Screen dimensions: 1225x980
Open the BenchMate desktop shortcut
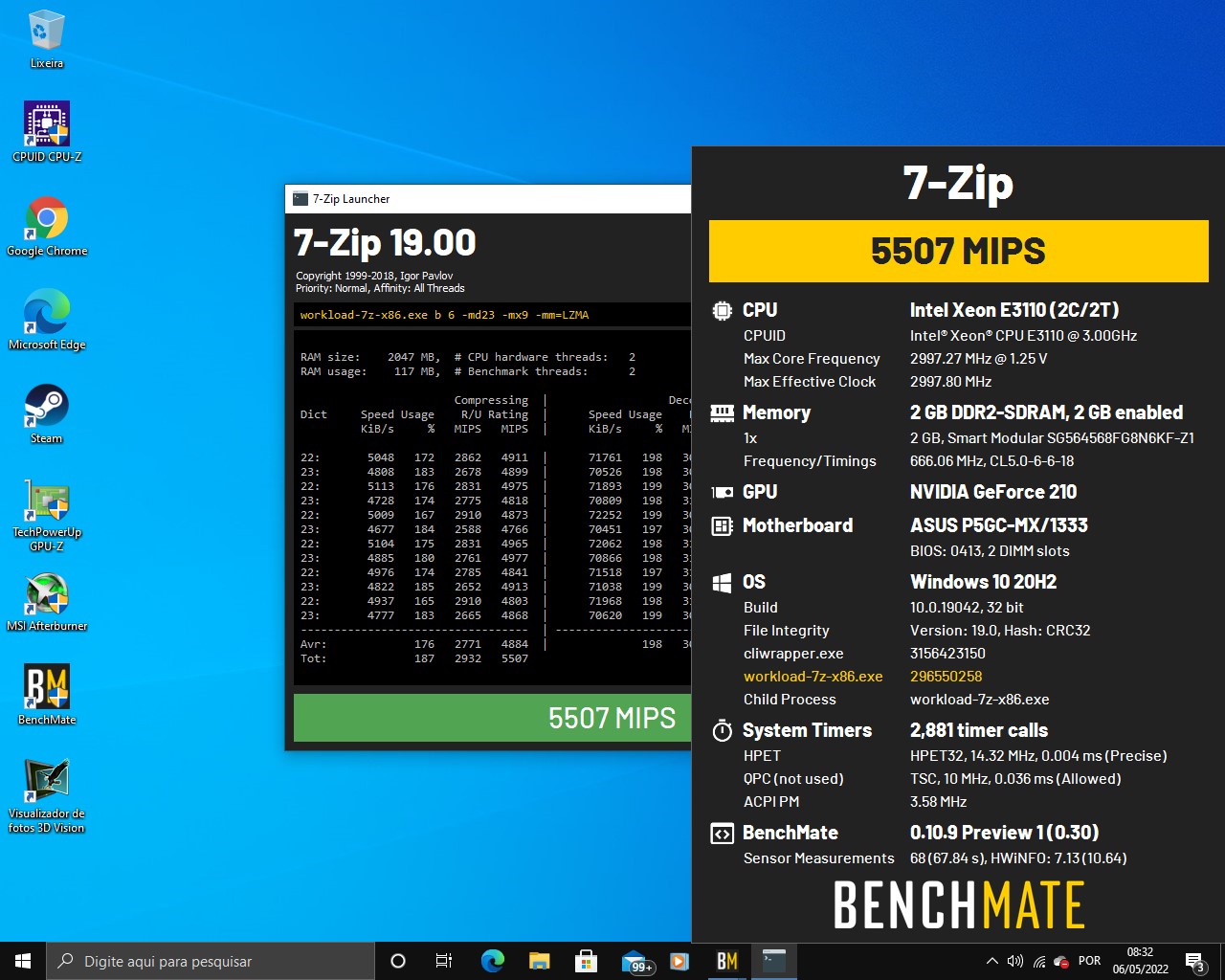pyautogui.click(x=46, y=695)
